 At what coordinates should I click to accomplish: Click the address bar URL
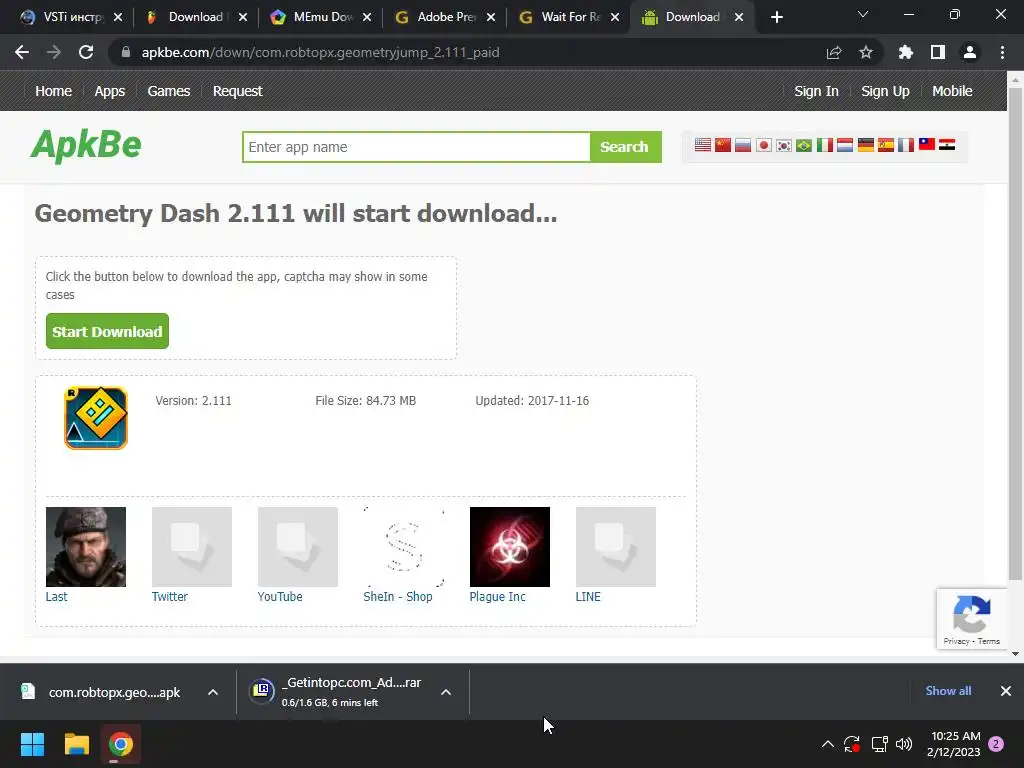(x=320, y=52)
